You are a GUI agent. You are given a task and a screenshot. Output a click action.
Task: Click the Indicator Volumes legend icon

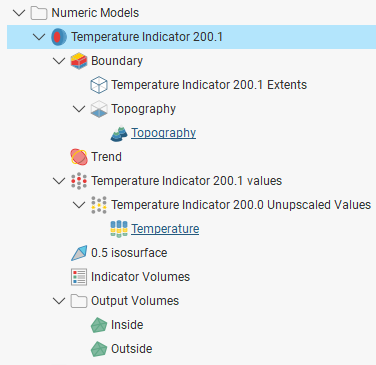[x=79, y=277]
